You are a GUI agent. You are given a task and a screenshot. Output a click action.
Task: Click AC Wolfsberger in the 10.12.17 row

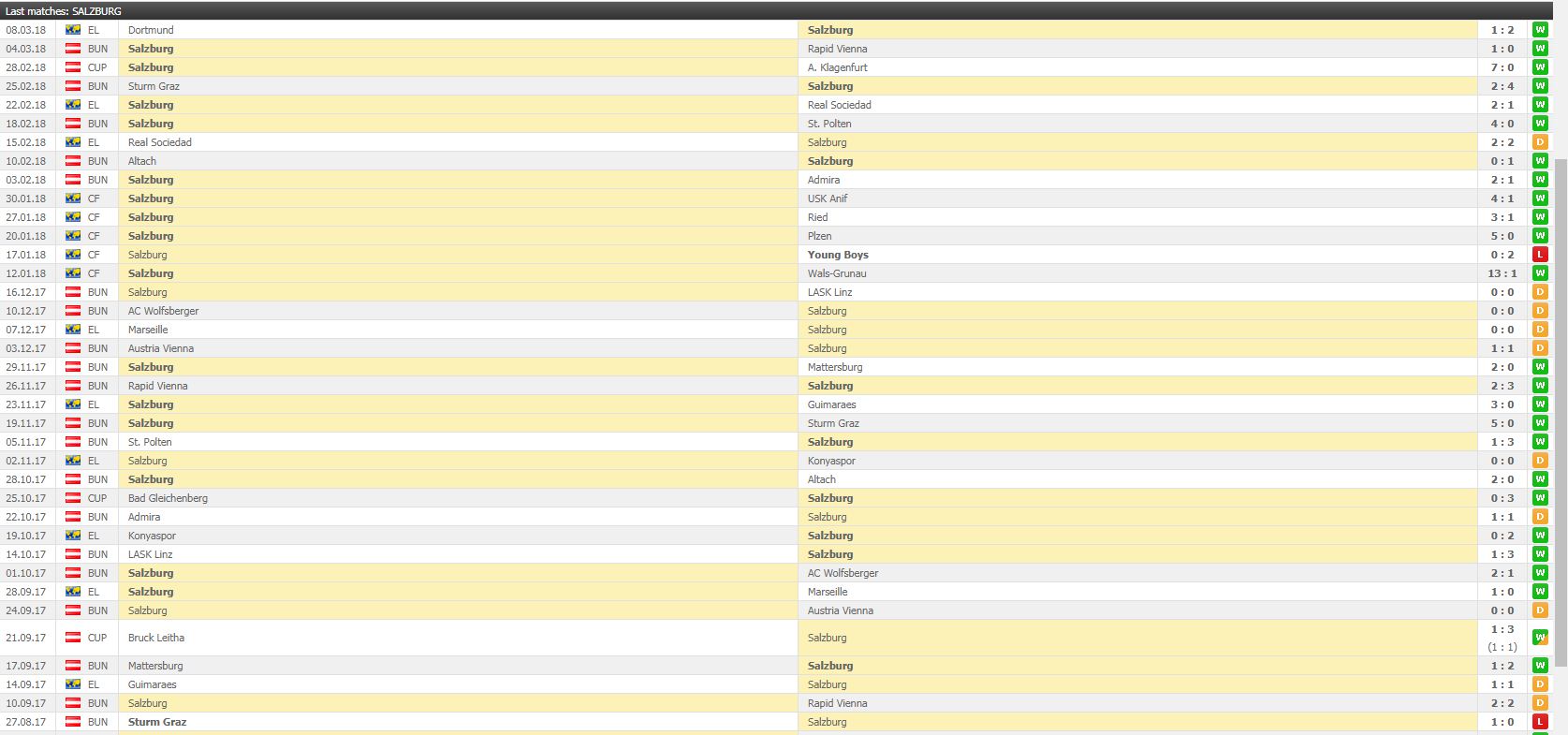(163, 311)
